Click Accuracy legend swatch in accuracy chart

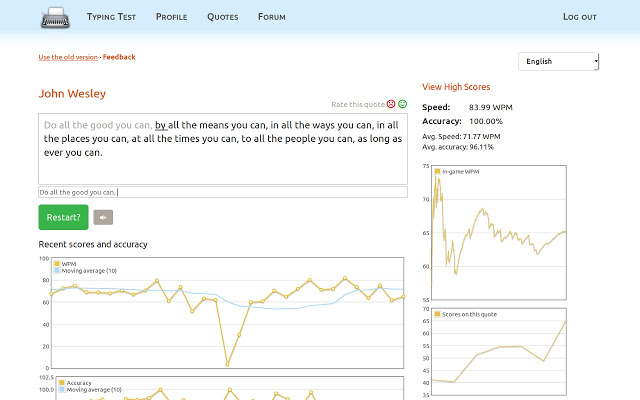[x=62, y=383]
